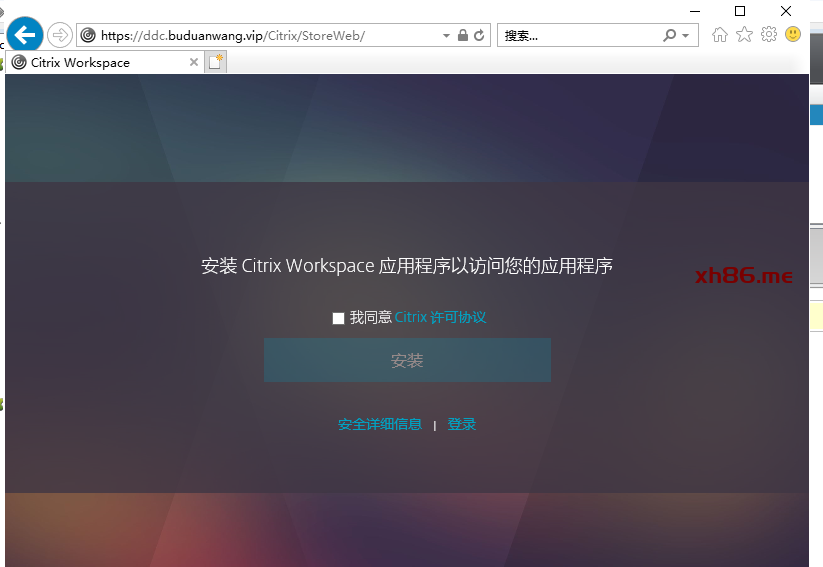Click the heading 安装 Citrix Workspace 应用程序以访问您的应用程序
The image size is (823, 567).
[407, 266]
